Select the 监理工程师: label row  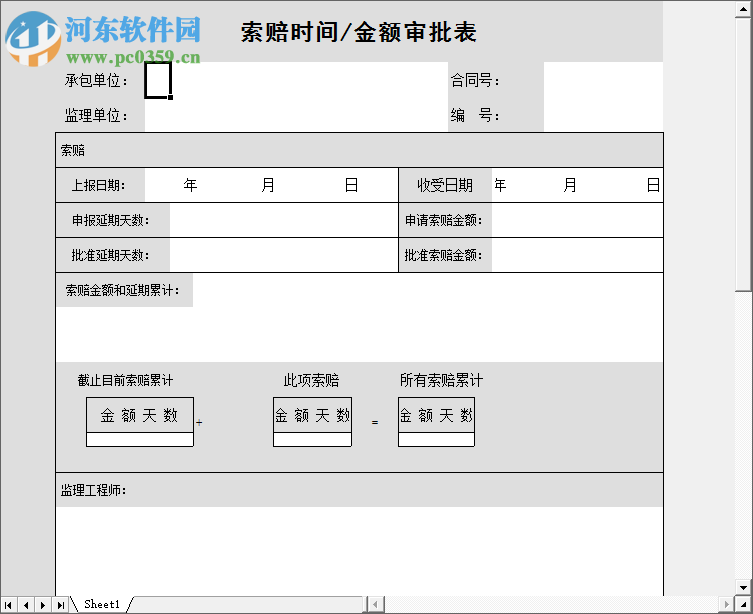tap(359, 490)
